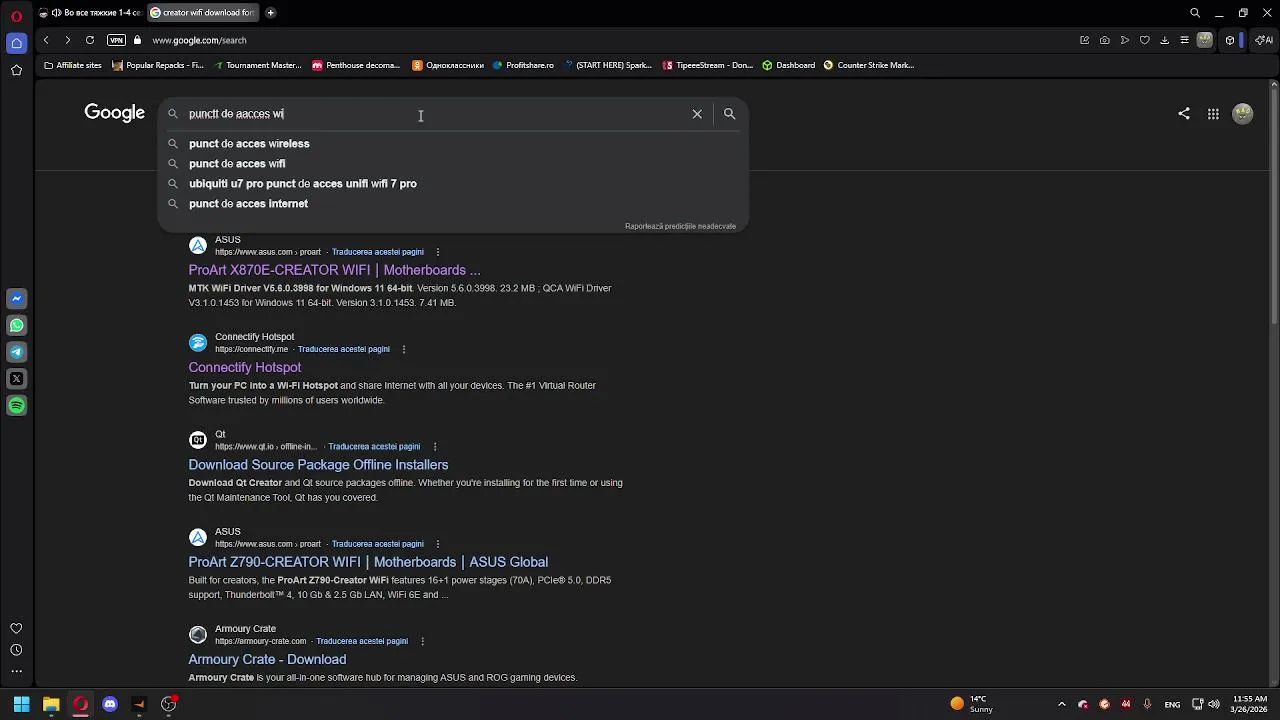Viewport: 1280px width, 720px height.
Task: Open the extensions cube icon
Action: [x=1230, y=40]
